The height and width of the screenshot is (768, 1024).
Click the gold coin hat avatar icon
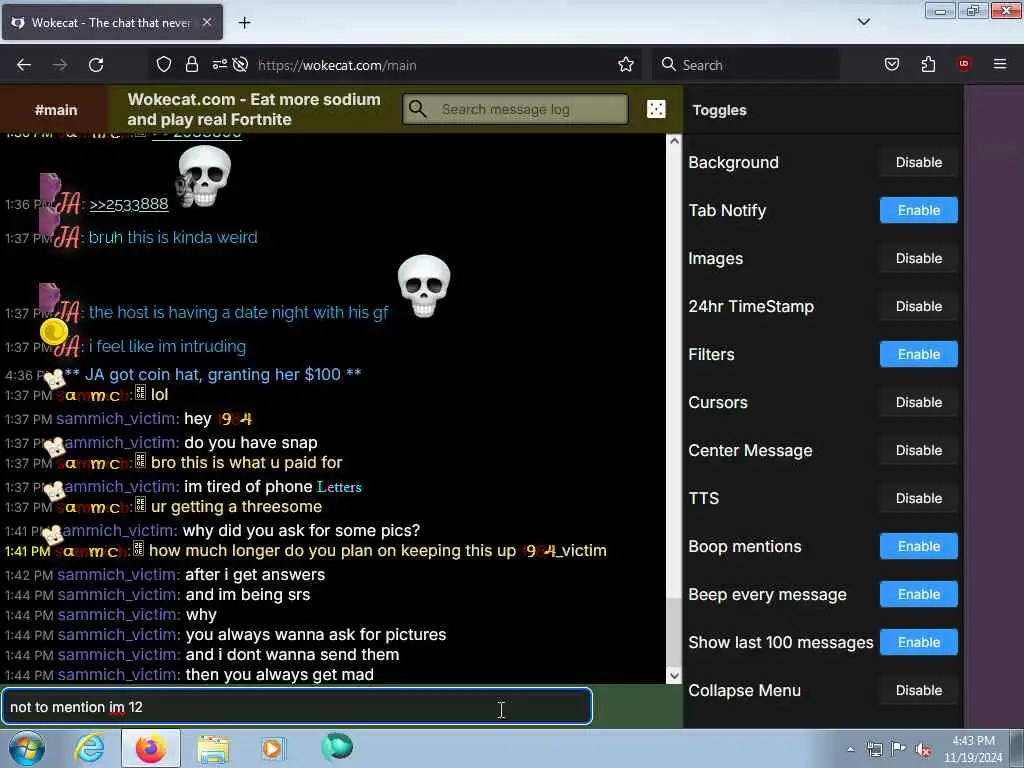(54, 332)
